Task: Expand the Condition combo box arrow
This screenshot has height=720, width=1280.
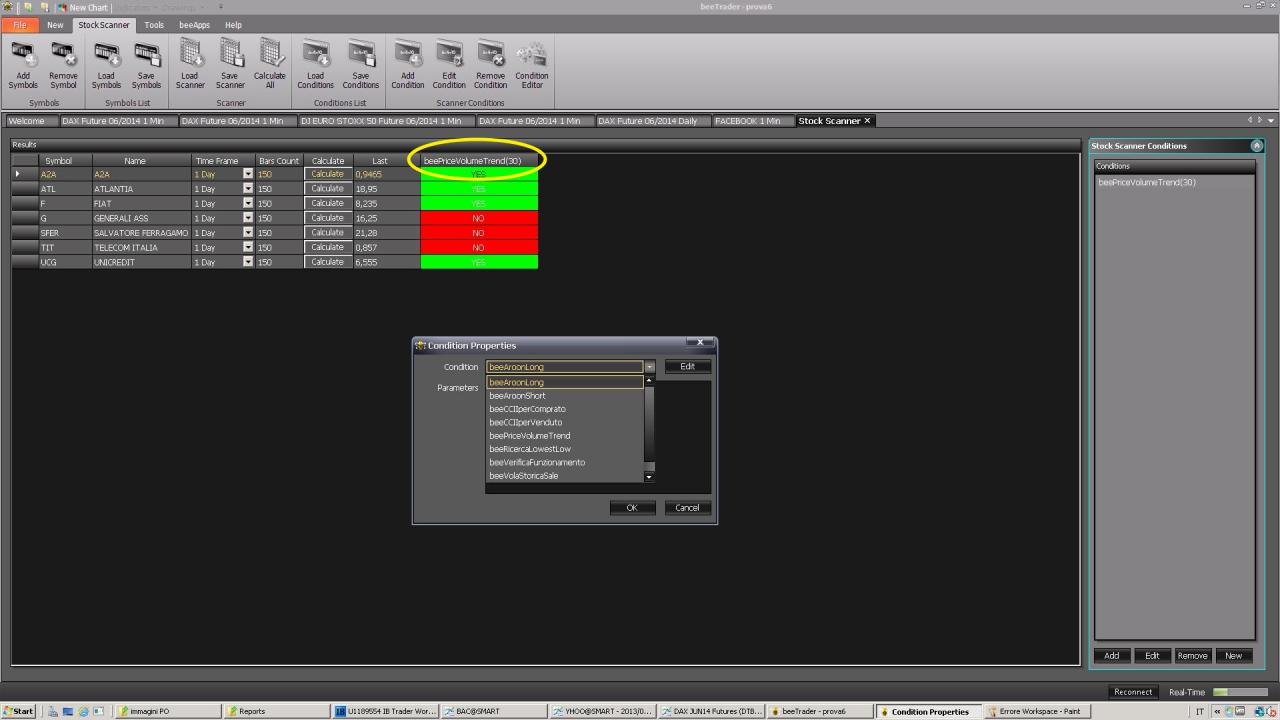Action: 649,367
